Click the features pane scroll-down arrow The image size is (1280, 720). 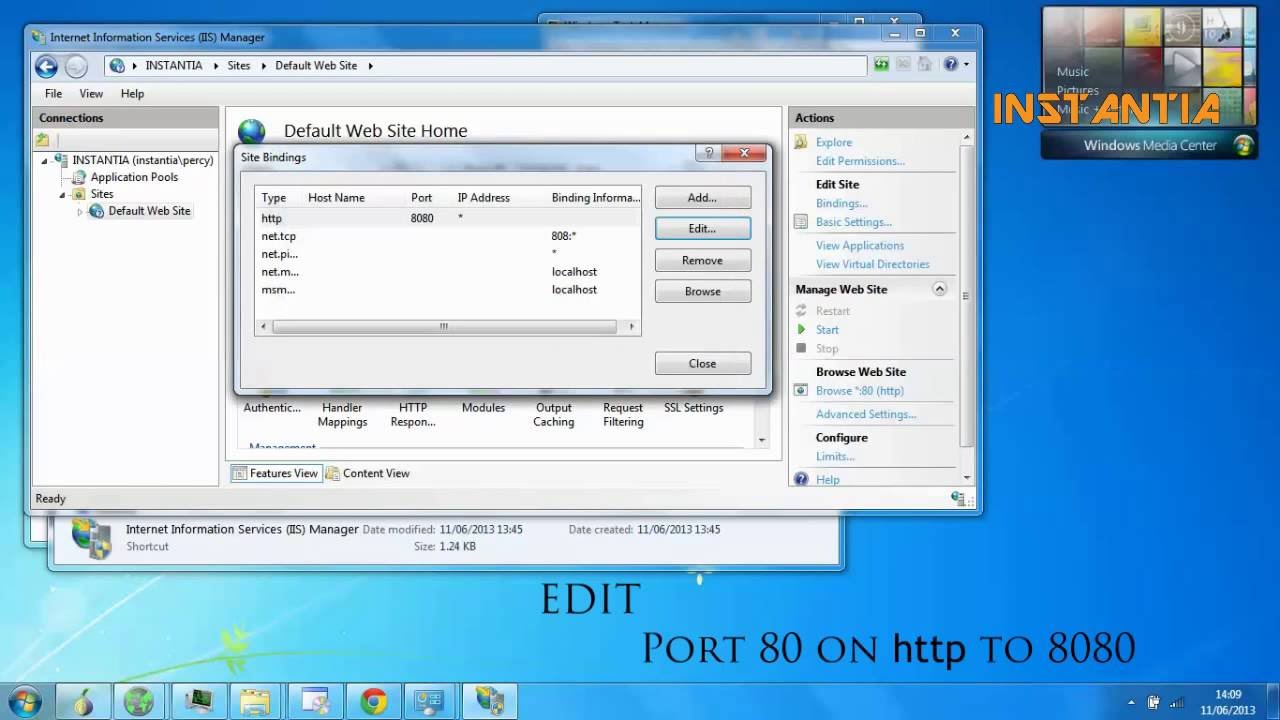click(x=762, y=440)
